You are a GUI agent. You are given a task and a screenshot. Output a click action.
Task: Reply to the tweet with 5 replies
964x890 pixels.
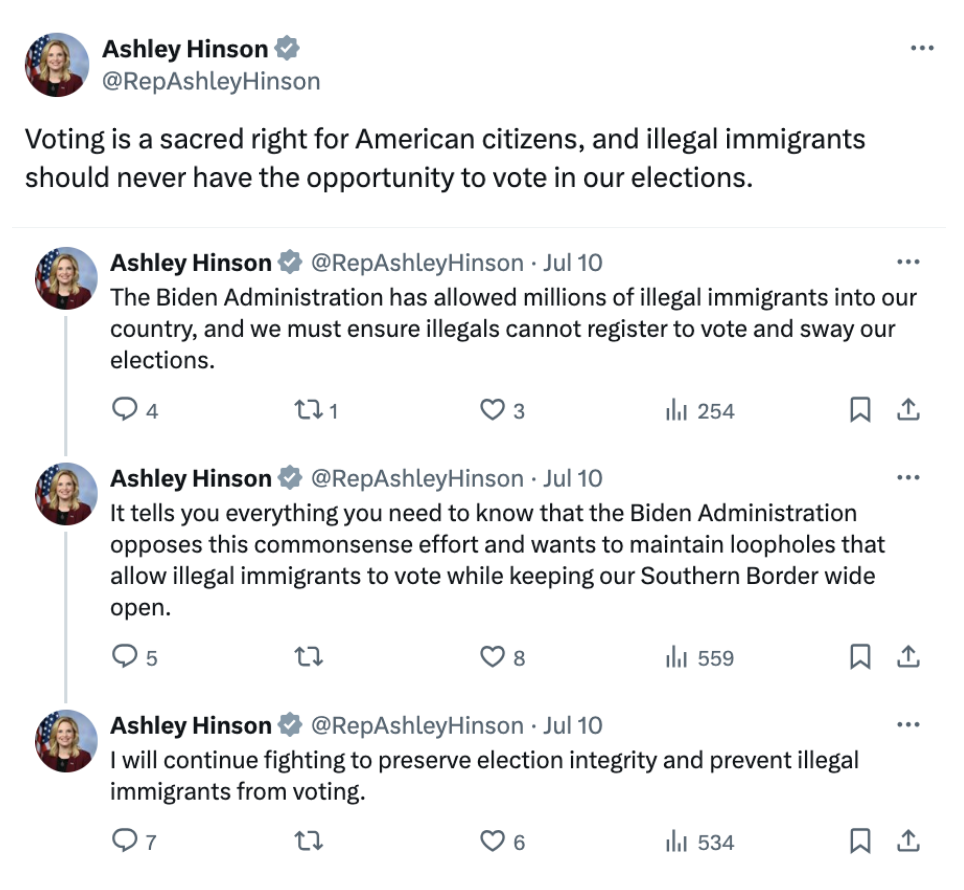coord(124,657)
